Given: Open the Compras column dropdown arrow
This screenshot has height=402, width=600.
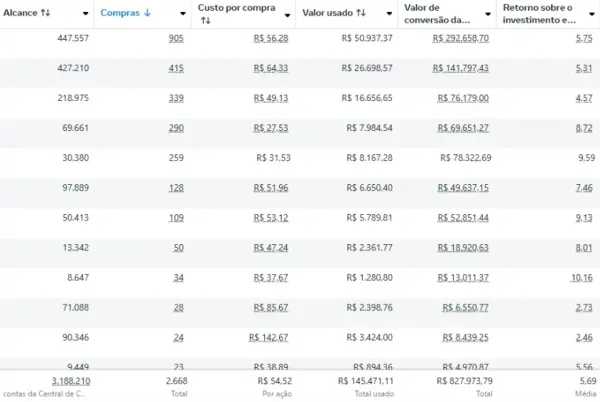Looking at the screenshot, I should (x=183, y=14).
